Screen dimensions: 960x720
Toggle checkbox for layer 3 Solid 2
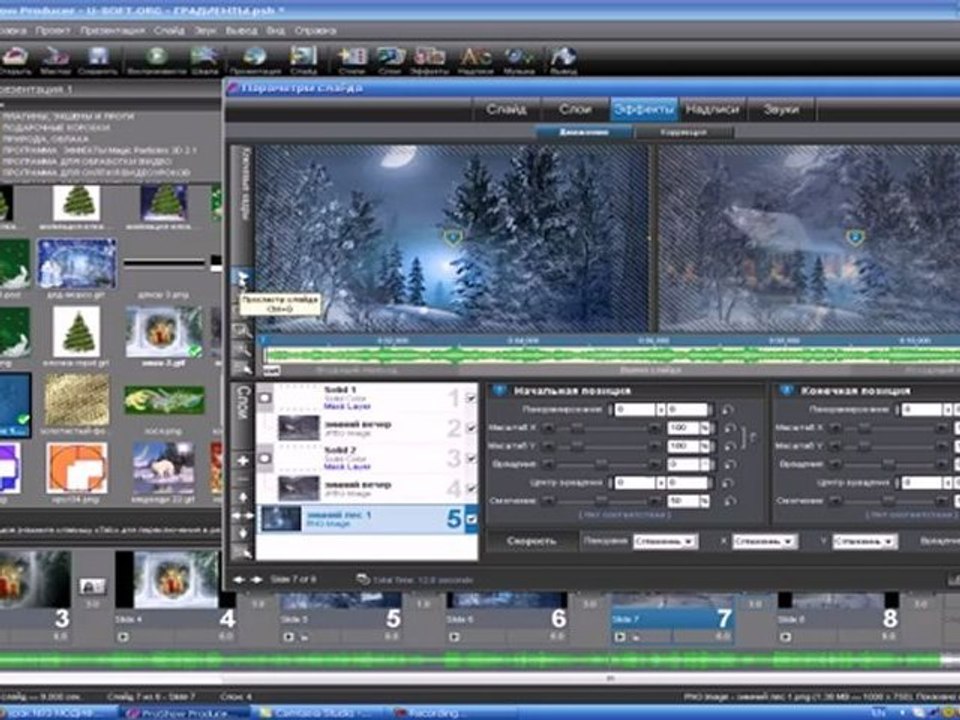click(471, 458)
